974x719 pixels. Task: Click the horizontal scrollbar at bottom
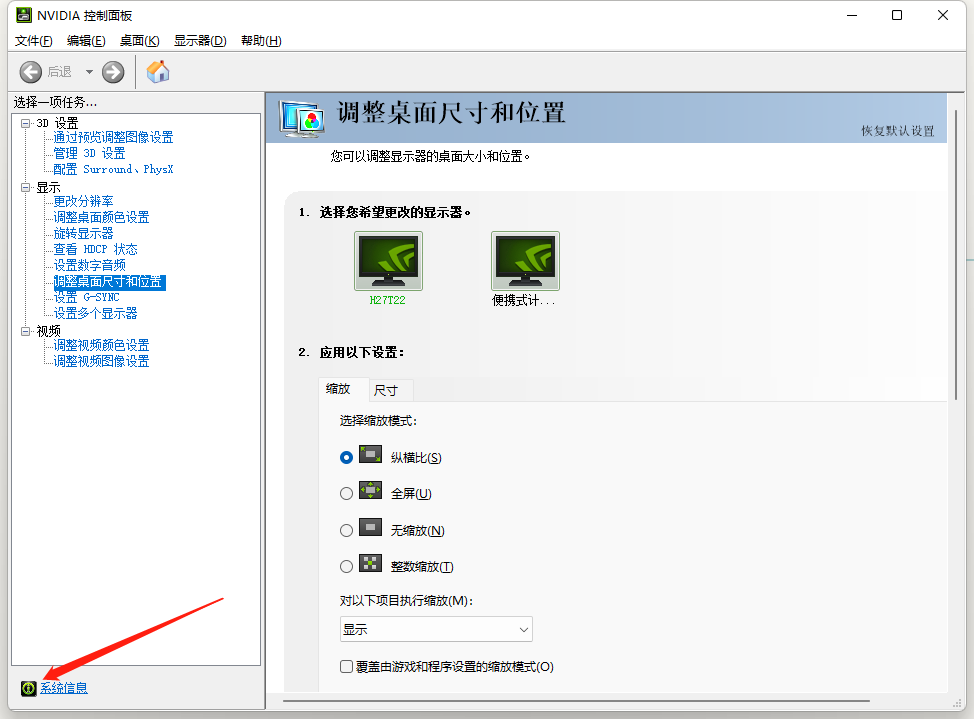point(576,701)
